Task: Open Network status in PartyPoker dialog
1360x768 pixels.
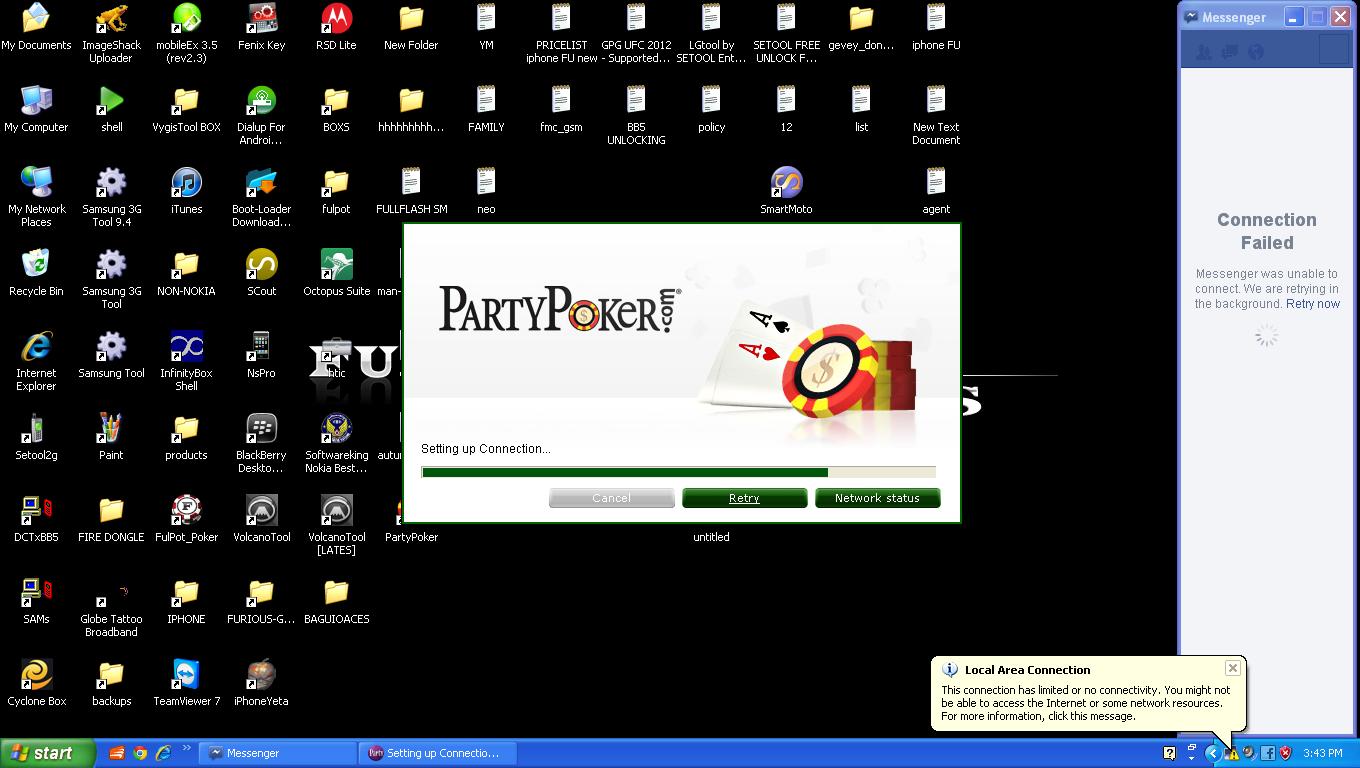Action: tap(877, 498)
